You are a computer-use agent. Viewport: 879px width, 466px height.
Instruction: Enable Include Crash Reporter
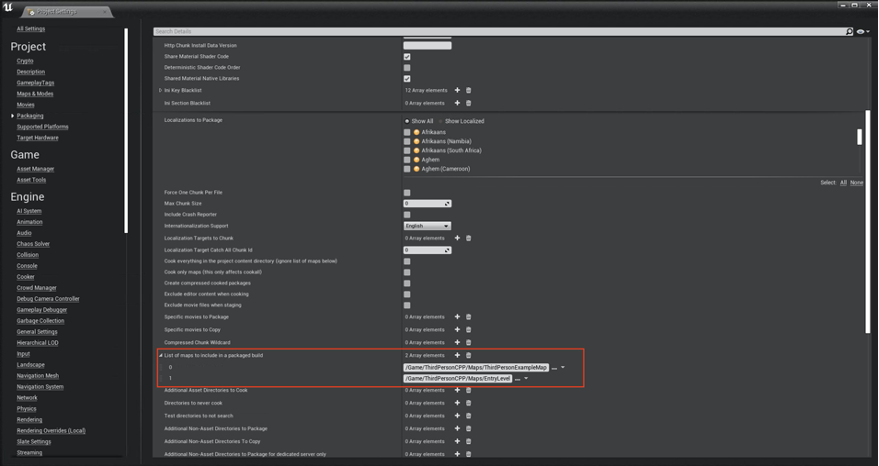pos(407,215)
